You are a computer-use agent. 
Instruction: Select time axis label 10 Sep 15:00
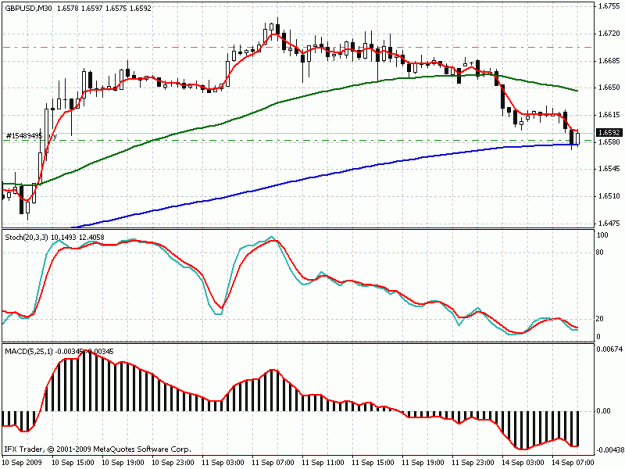click(x=73, y=463)
